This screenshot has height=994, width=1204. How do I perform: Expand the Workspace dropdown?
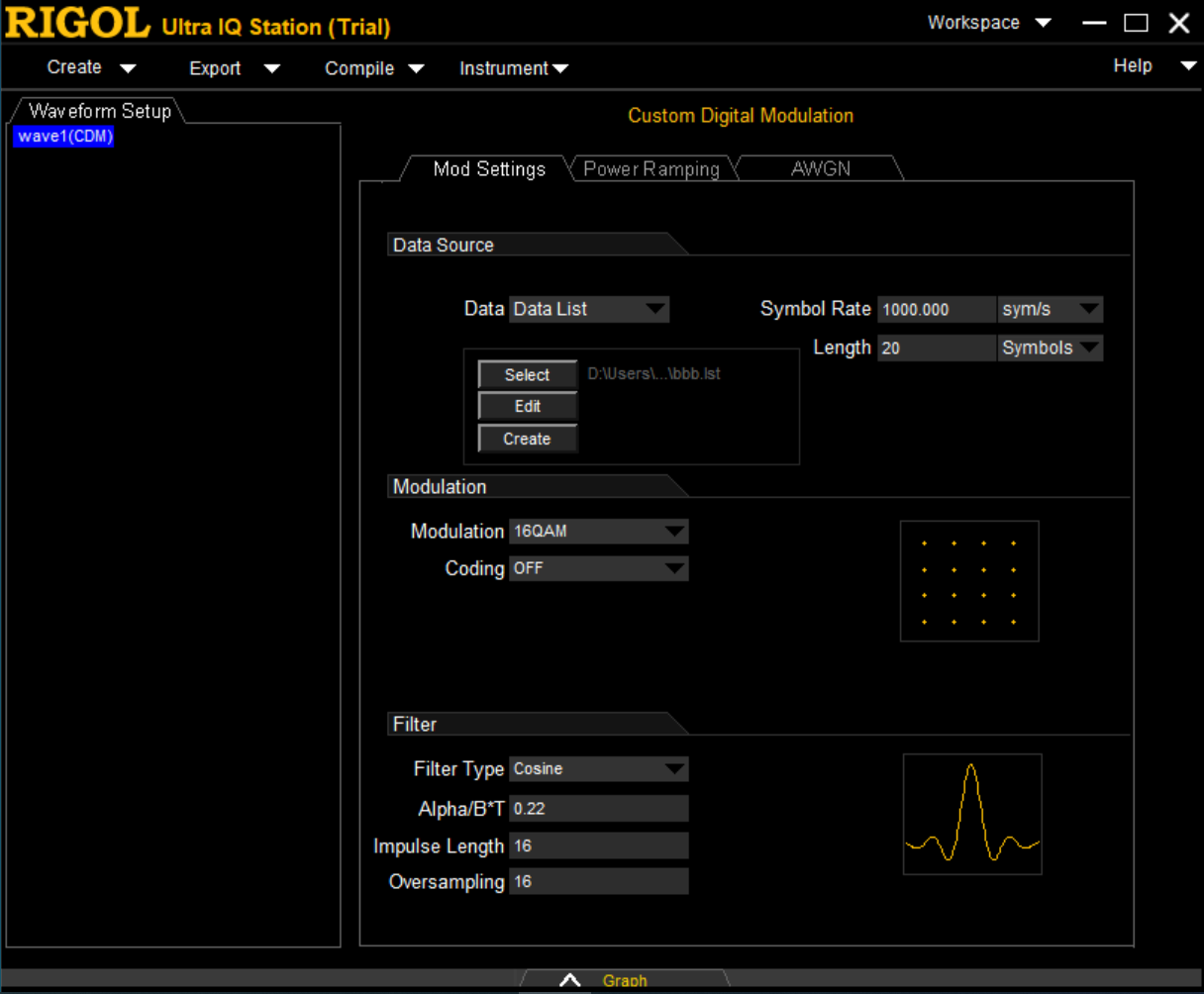point(988,23)
